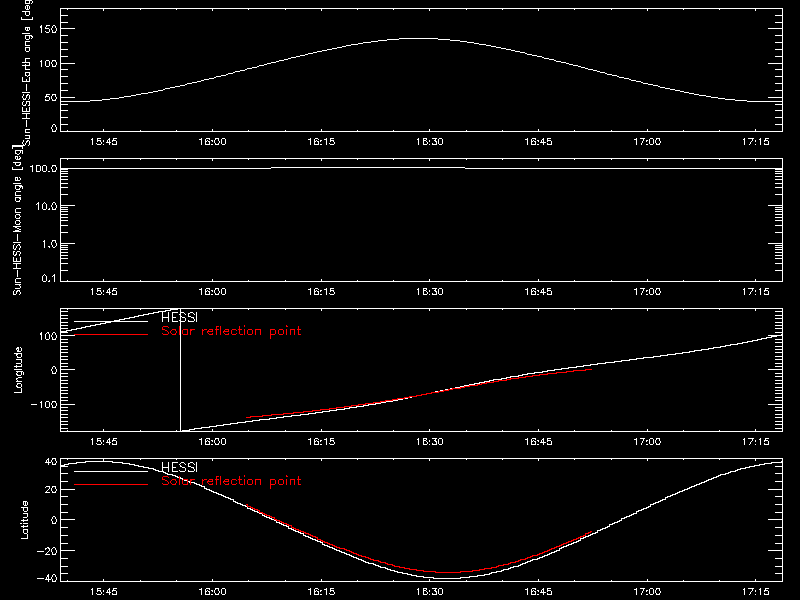Click 17:00 time label below Longitude plot
This screenshot has width=800, height=600.
647,442
